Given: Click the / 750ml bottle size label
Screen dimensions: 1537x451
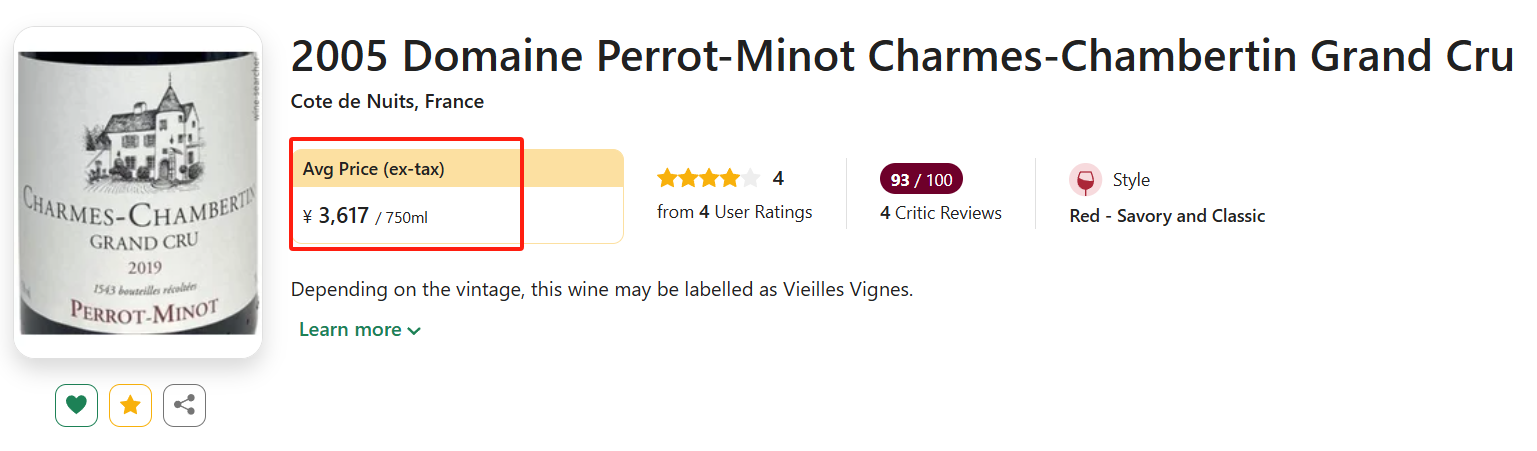Looking at the screenshot, I should click(x=402, y=218).
